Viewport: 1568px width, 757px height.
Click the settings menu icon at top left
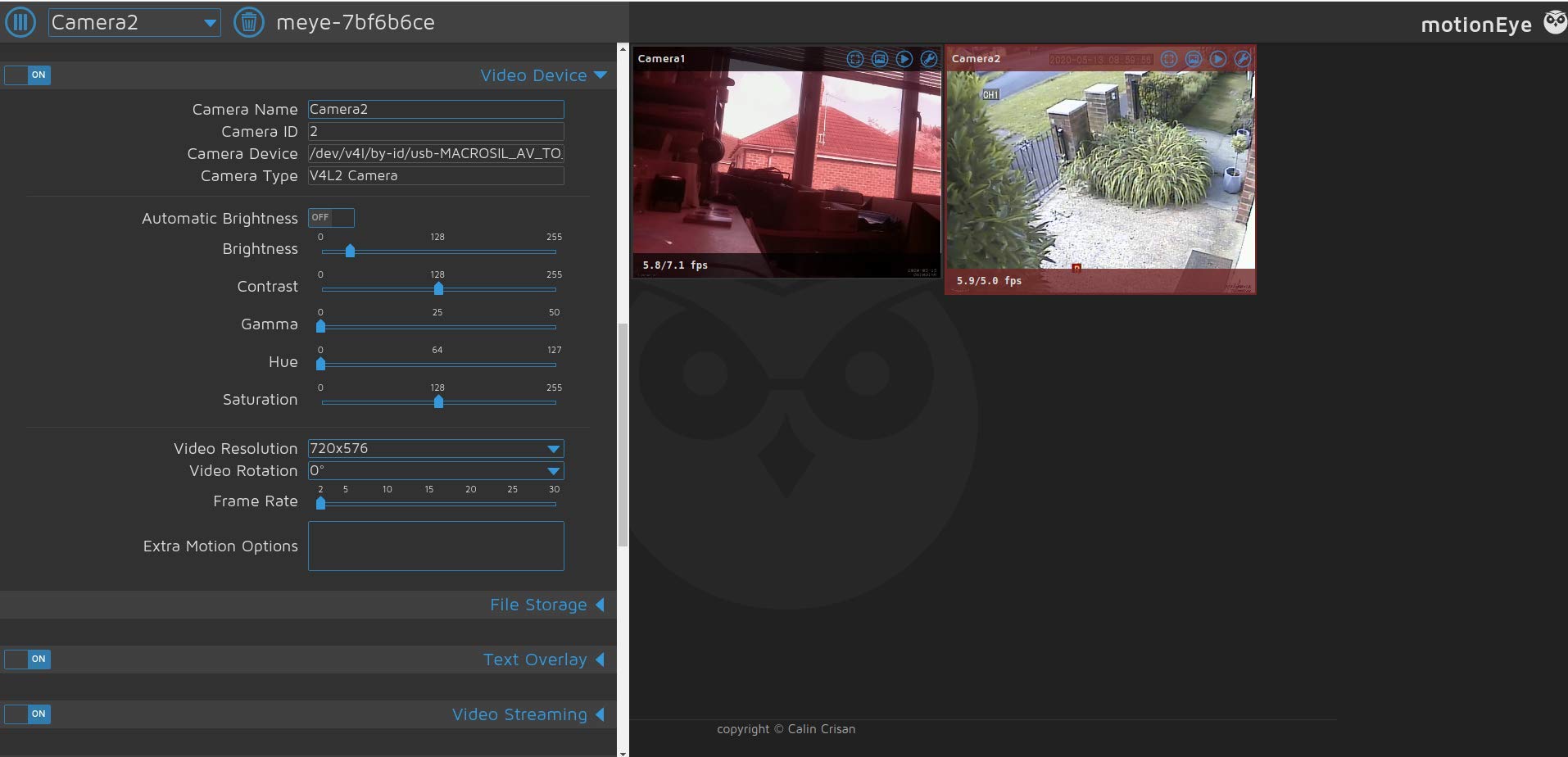pyautogui.click(x=20, y=22)
